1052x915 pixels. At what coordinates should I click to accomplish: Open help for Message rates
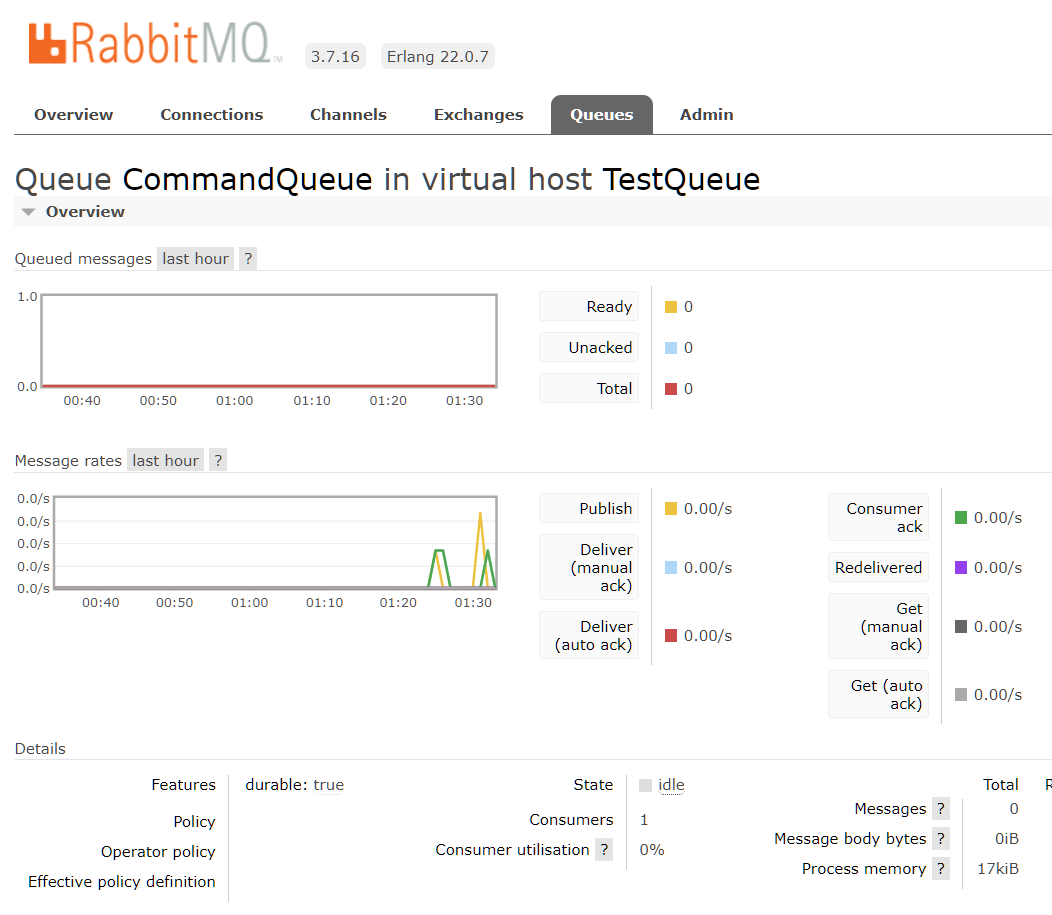pos(218,461)
